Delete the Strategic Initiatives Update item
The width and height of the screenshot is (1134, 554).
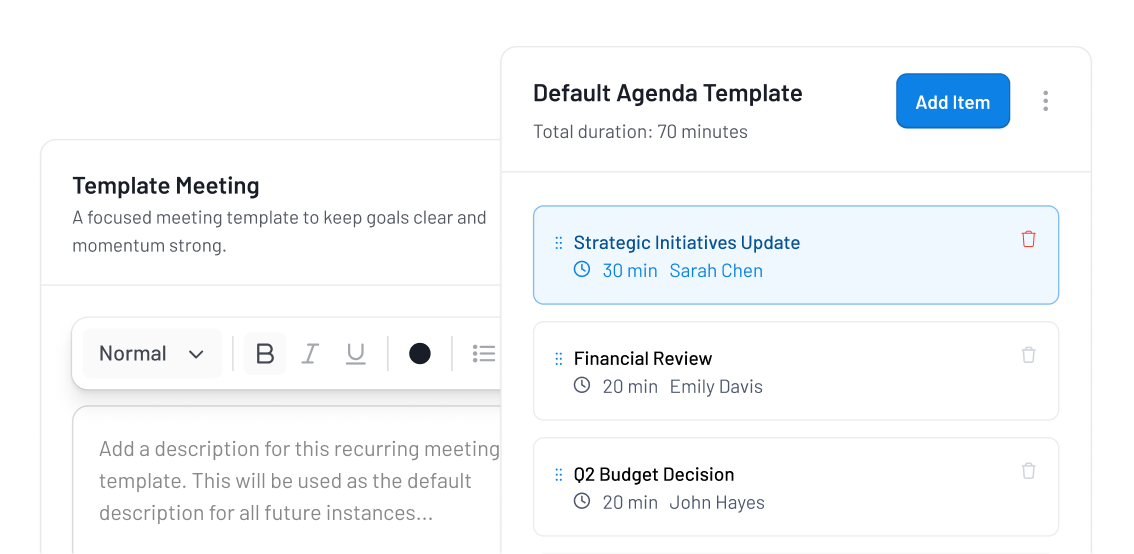point(1028,239)
